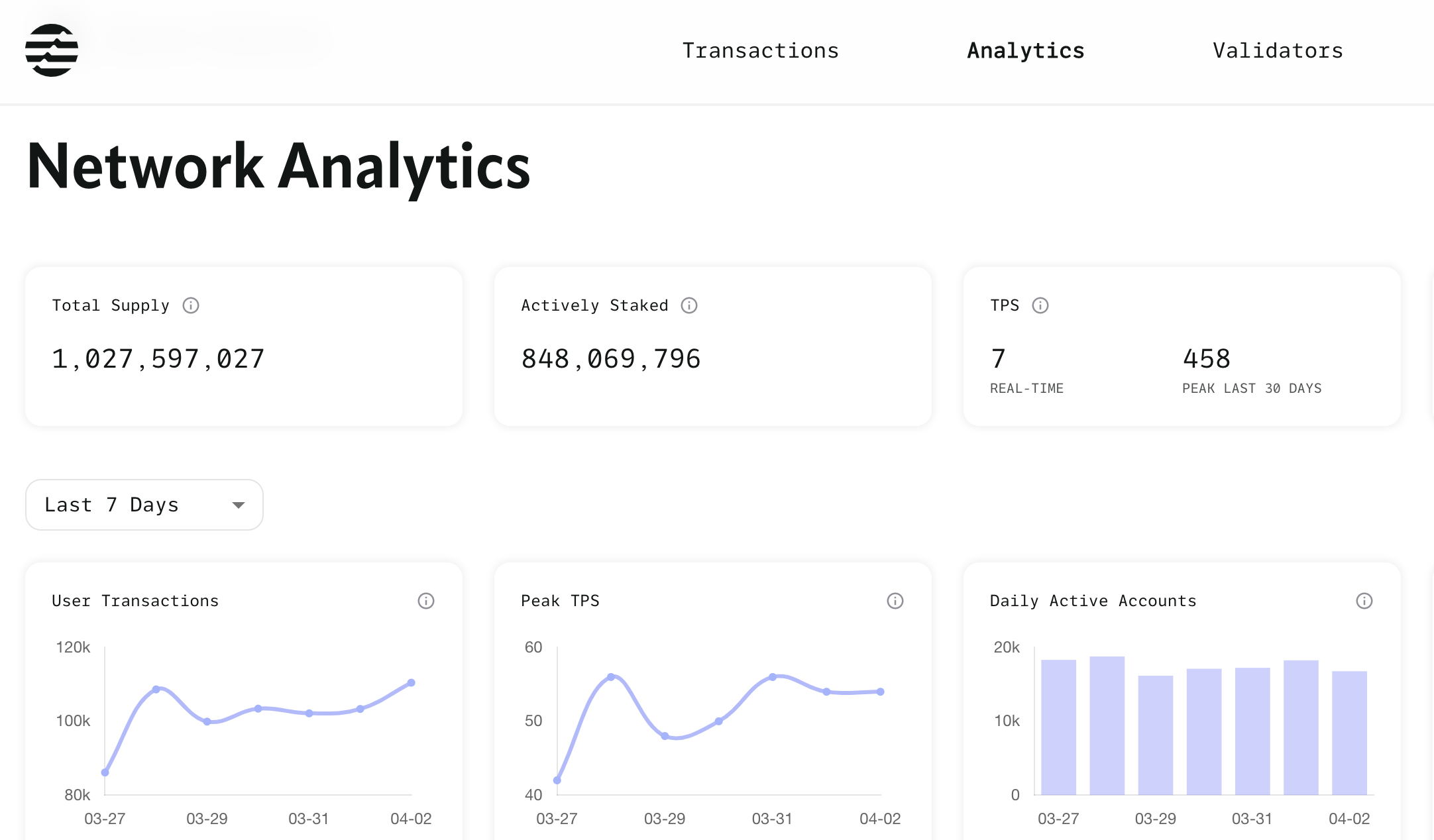Click the 04-02 bar in Daily Active Accounts
The width and height of the screenshot is (1434, 840).
1349,733
